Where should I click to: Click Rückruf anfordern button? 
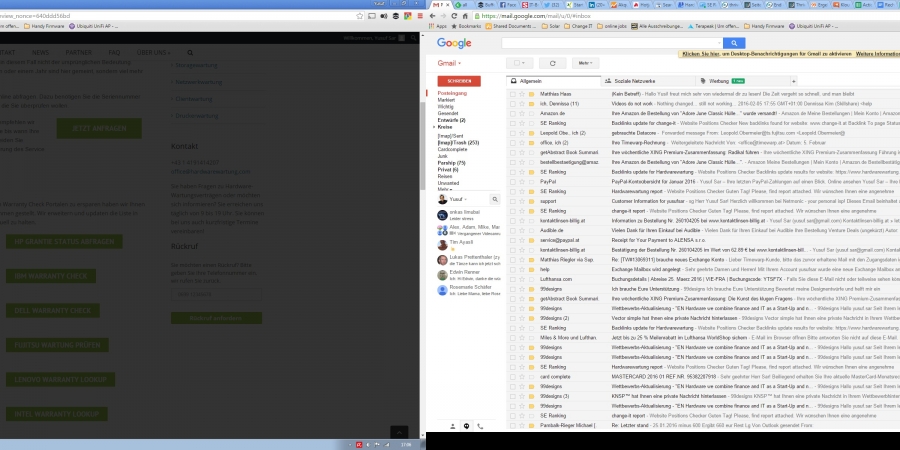[216, 318]
